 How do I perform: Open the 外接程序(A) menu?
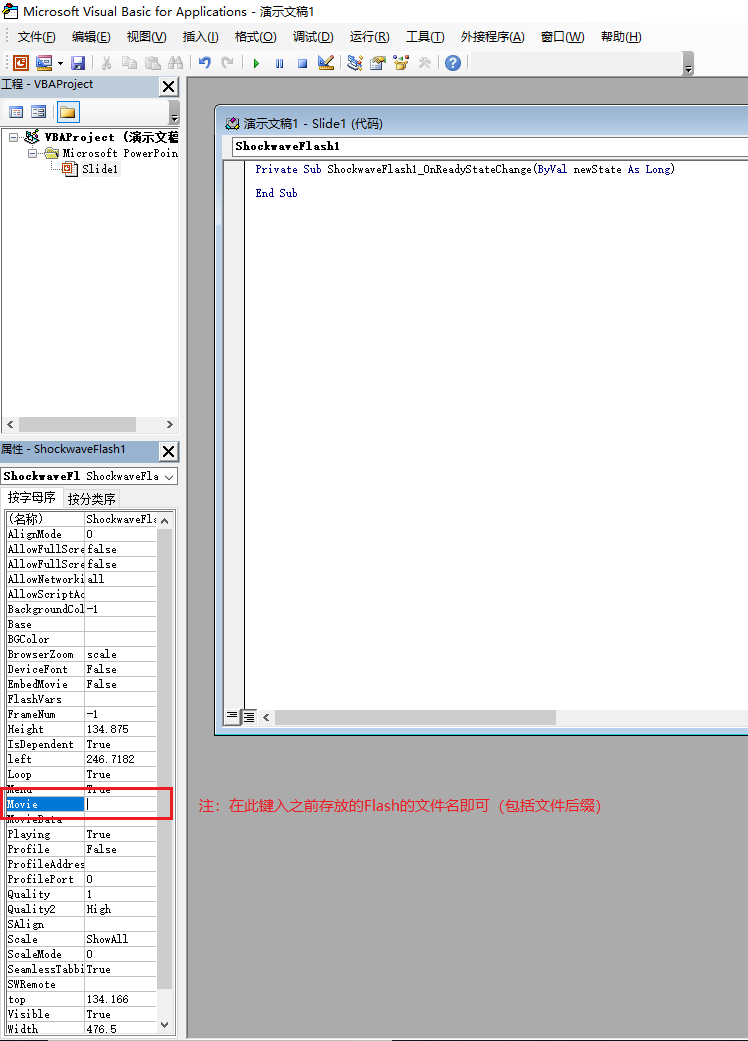(492, 37)
